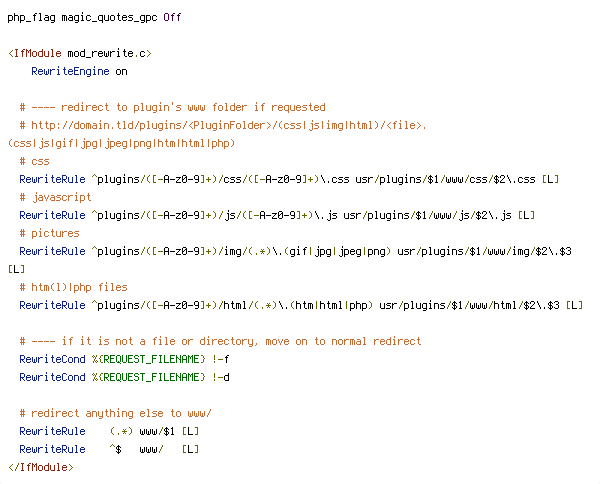Click the '# css' comment

pos(34,161)
